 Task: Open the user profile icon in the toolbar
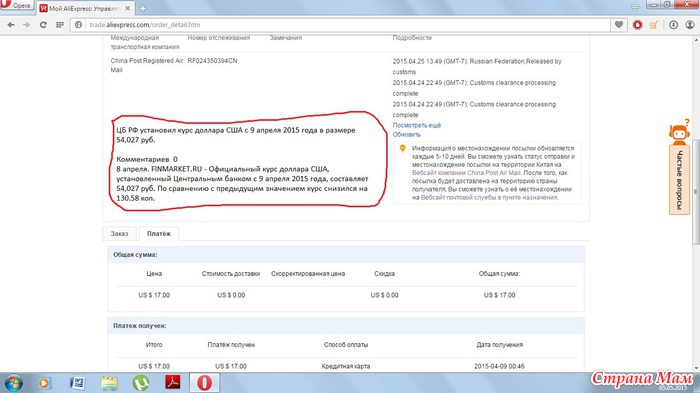coord(690,25)
